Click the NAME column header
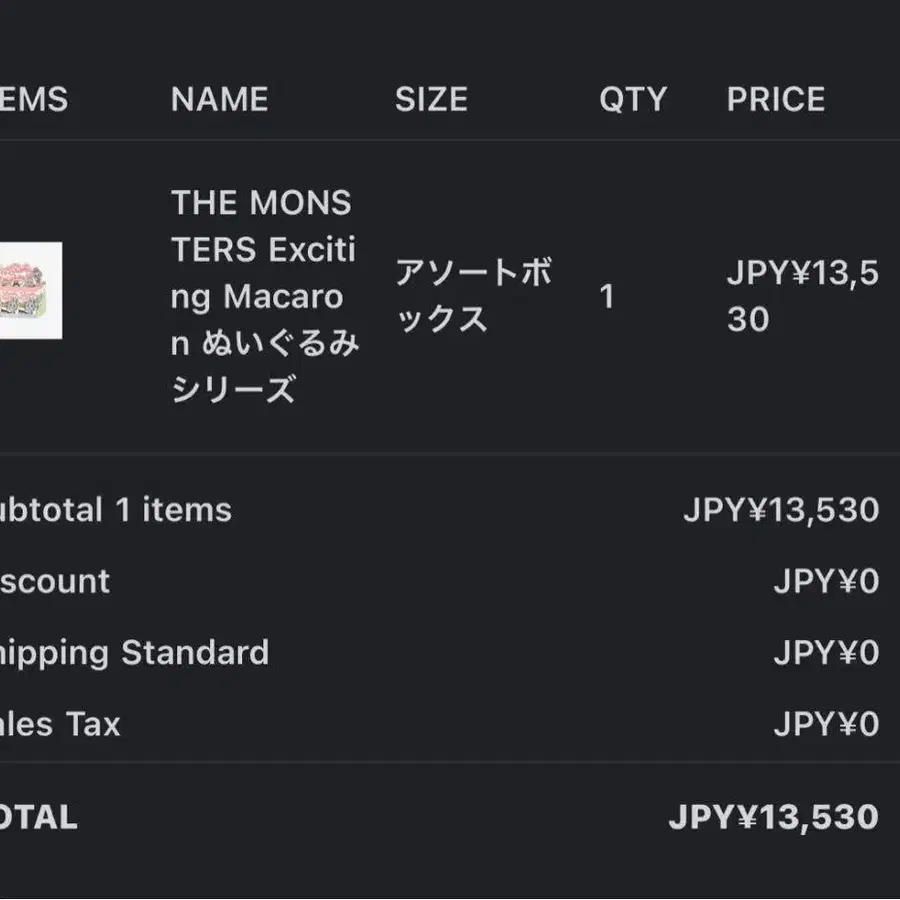 click(x=220, y=99)
